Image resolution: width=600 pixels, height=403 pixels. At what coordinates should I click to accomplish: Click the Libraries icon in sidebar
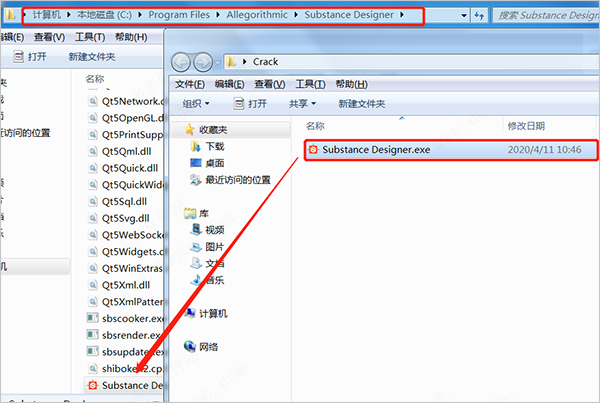tap(190, 213)
